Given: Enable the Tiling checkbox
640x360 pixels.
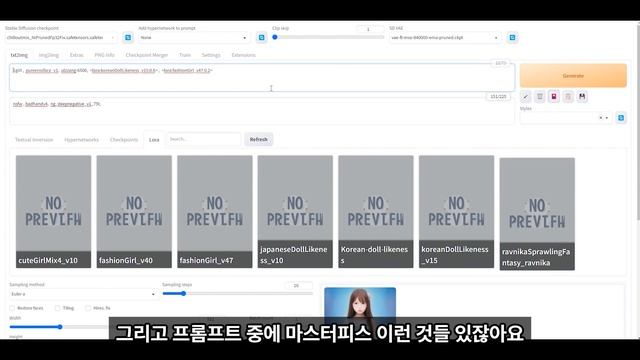Looking at the screenshot, I should (x=58, y=308).
